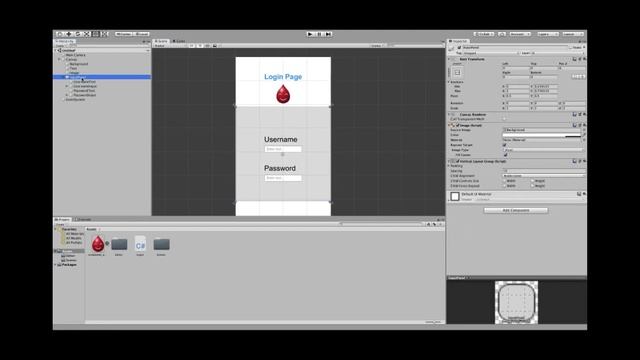Select Background object in Hierarchy
This screenshot has height=360, width=640.
[79, 64]
